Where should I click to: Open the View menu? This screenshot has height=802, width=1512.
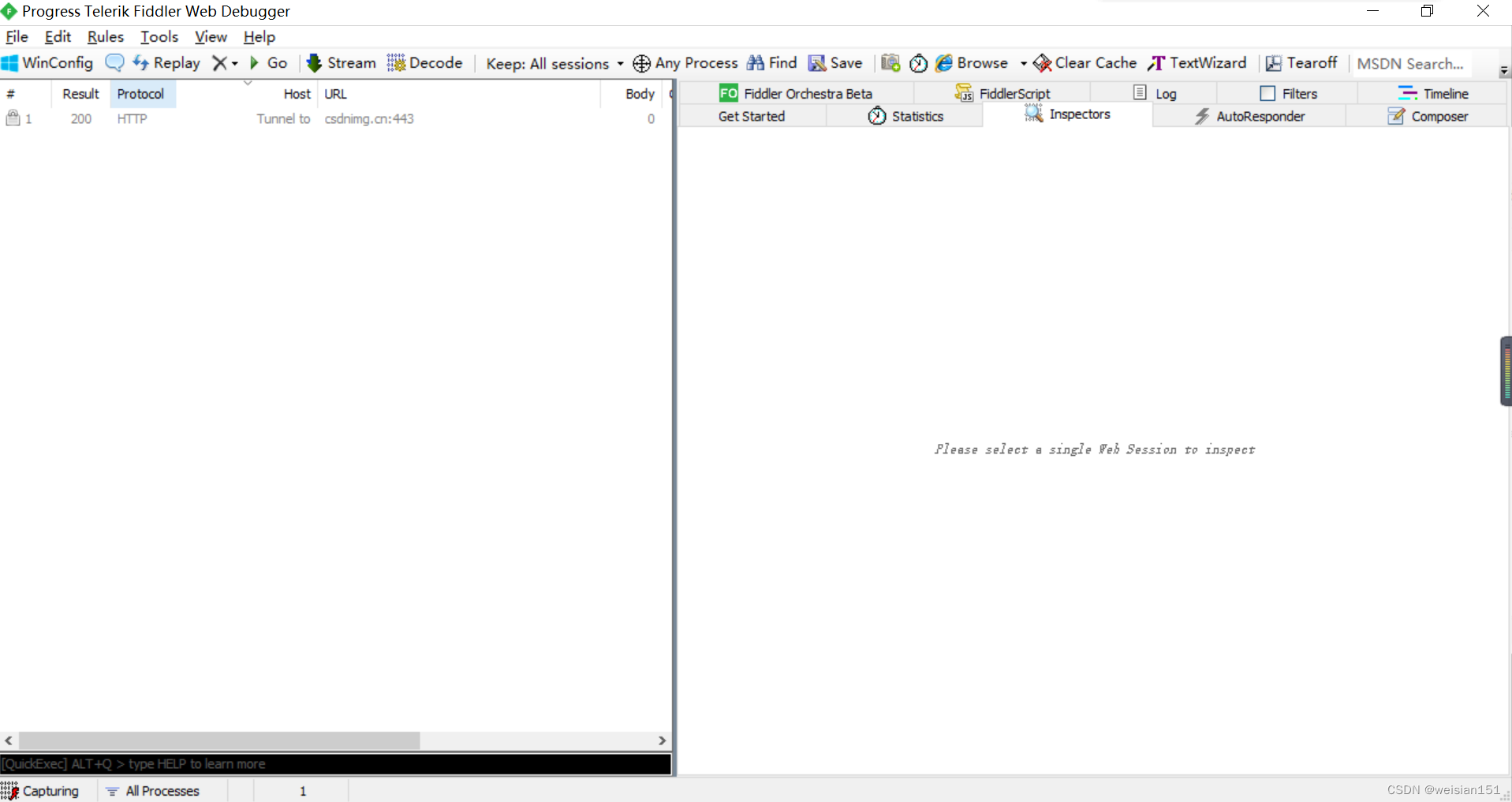pos(211,37)
